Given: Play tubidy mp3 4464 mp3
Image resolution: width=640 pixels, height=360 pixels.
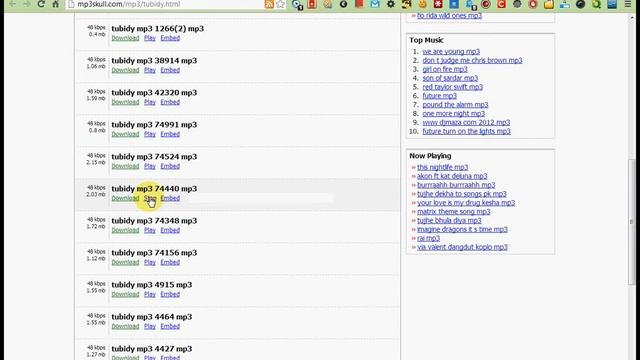Looking at the screenshot, I should [x=150, y=326].
